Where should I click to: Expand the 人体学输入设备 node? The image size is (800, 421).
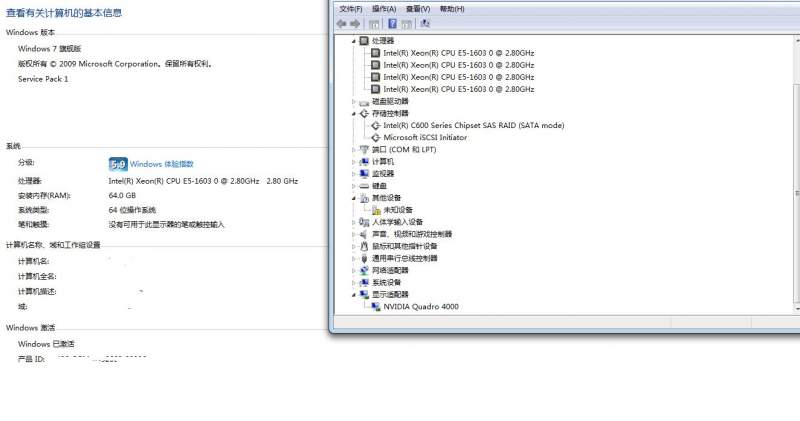pos(354,222)
